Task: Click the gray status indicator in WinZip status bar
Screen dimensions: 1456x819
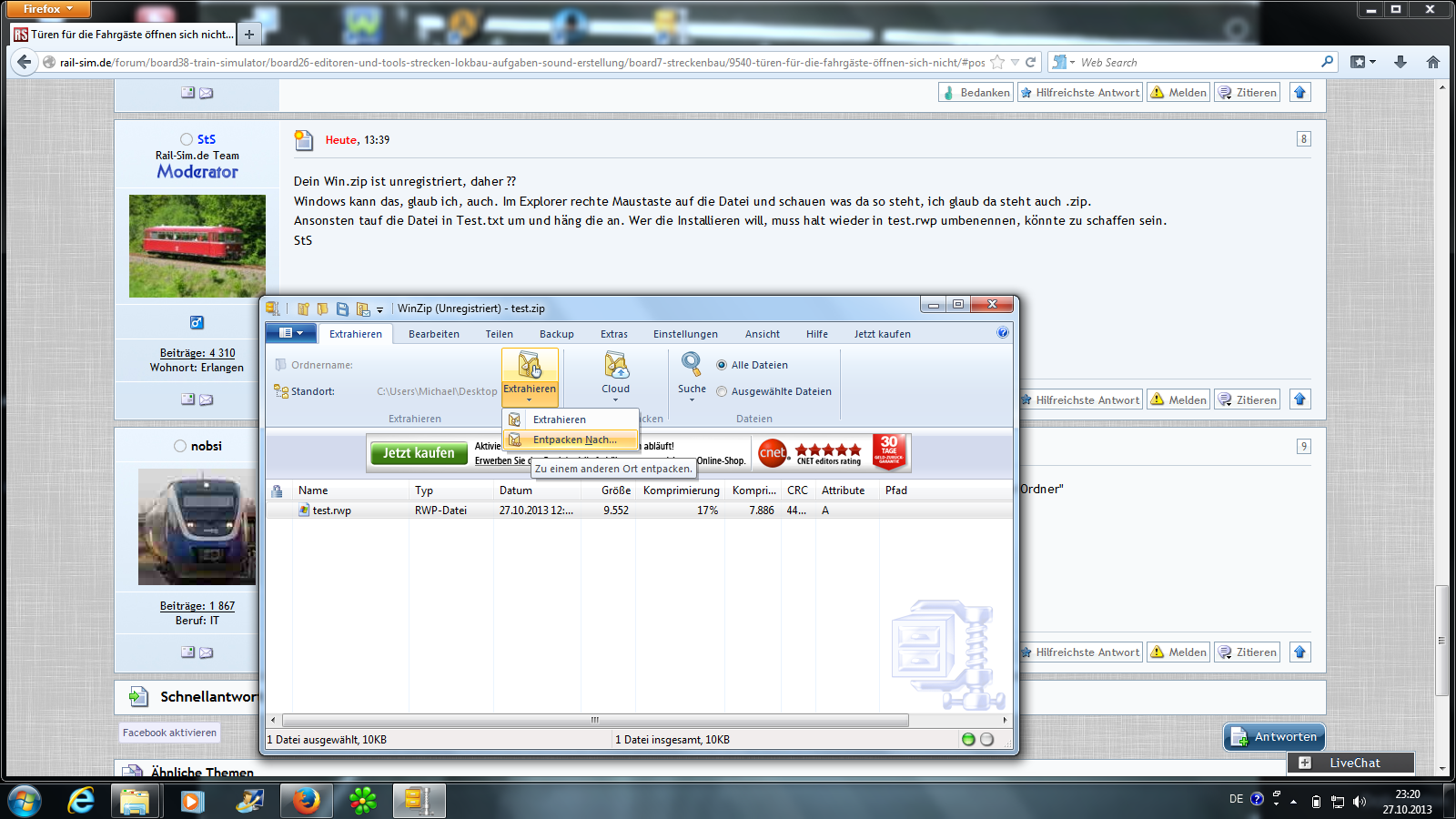Action: click(x=986, y=740)
